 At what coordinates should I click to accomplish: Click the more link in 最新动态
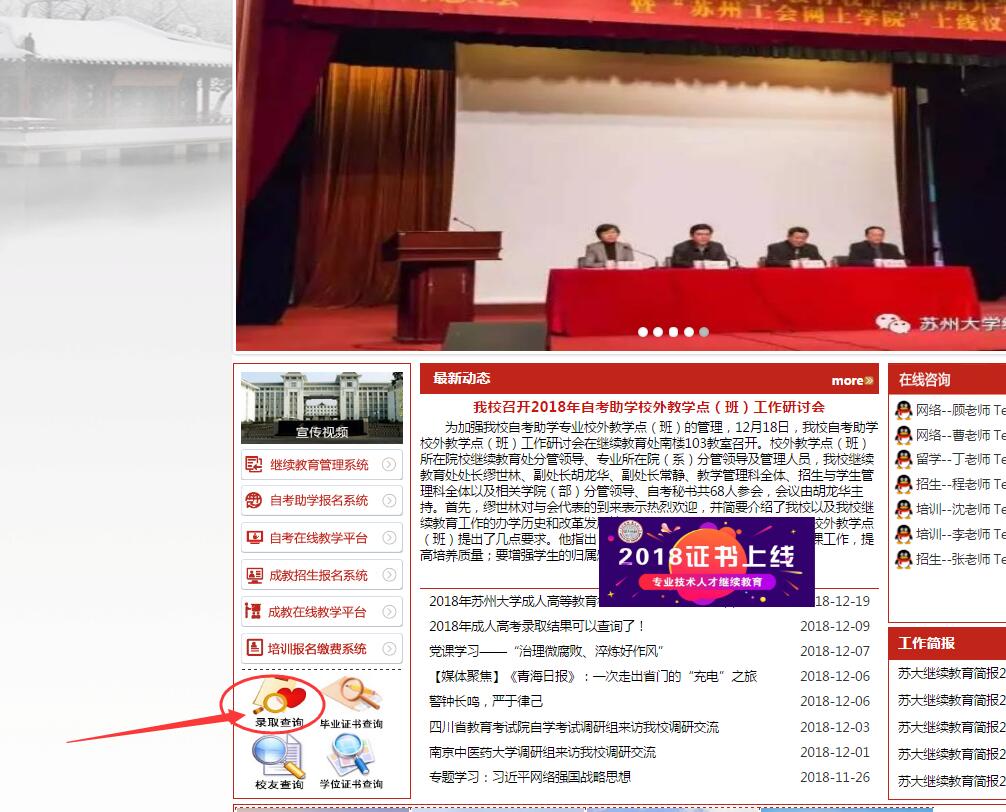(852, 380)
